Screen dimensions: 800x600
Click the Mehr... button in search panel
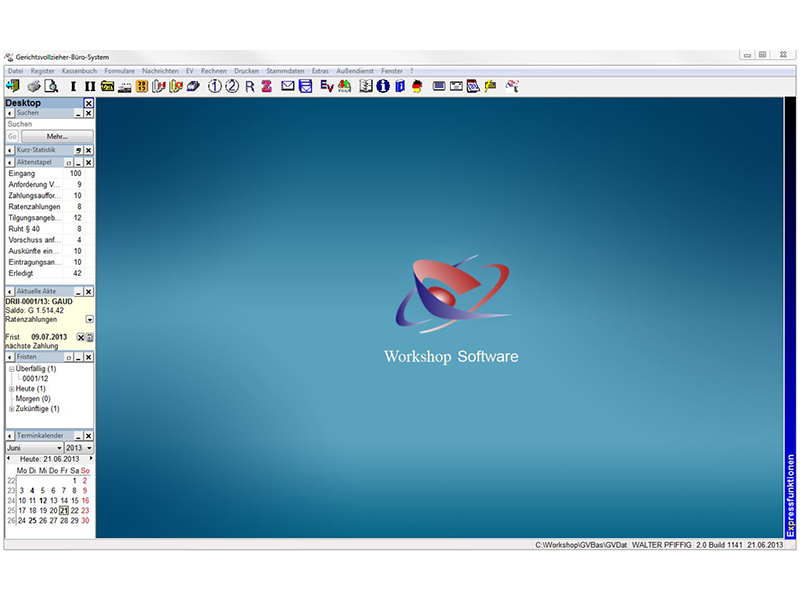tap(57, 136)
